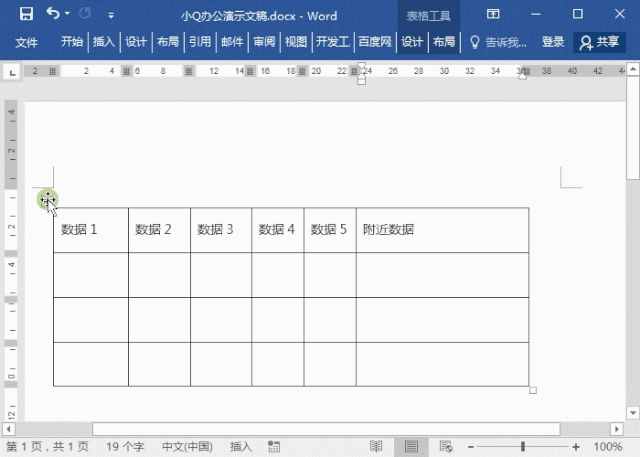640x457 pixels.
Task: Click the page count 第1页，共1页 in status bar
Action: [x=47, y=446]
